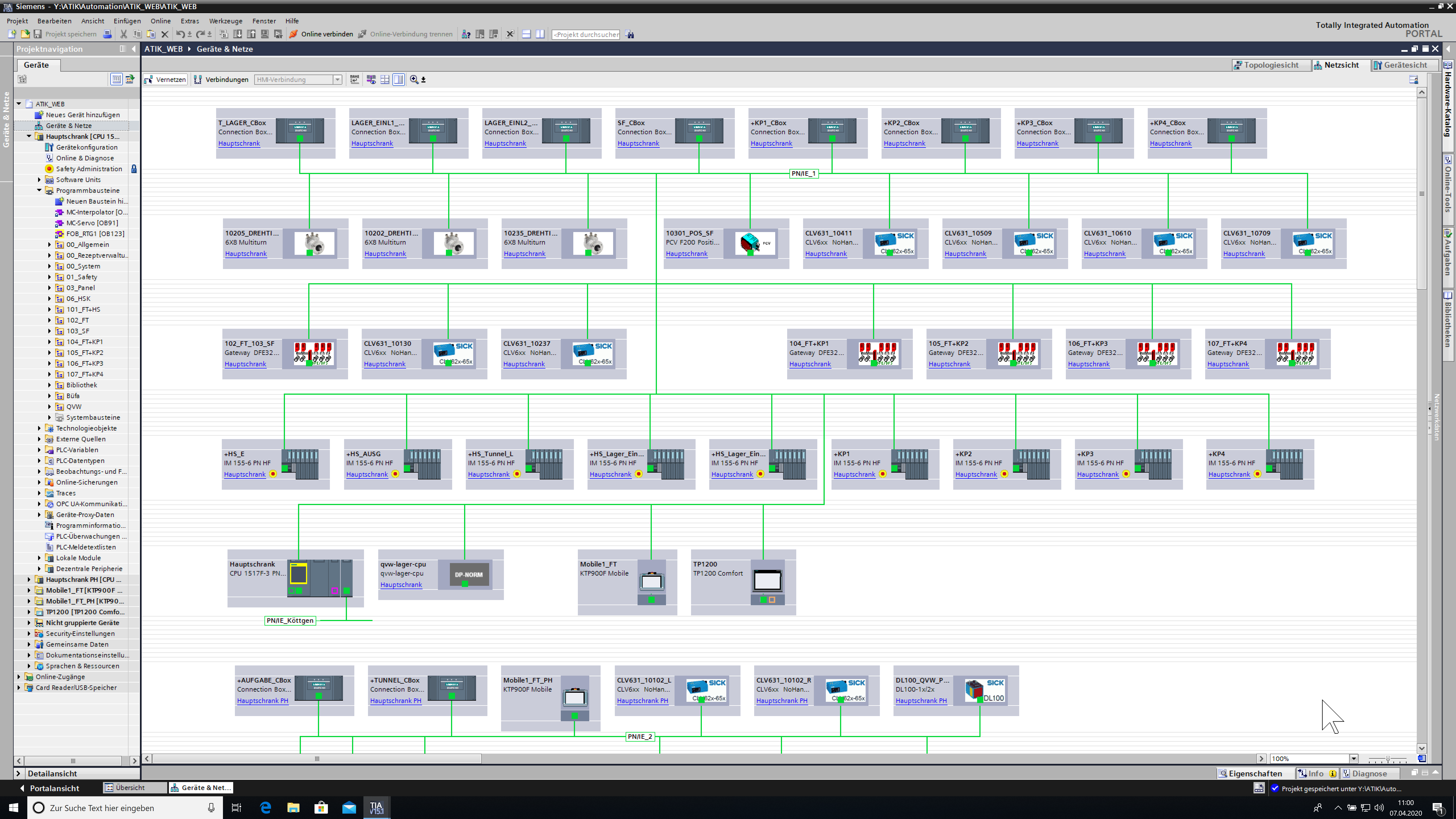Click the horizontal split editor icon

[x=526, y=34]
